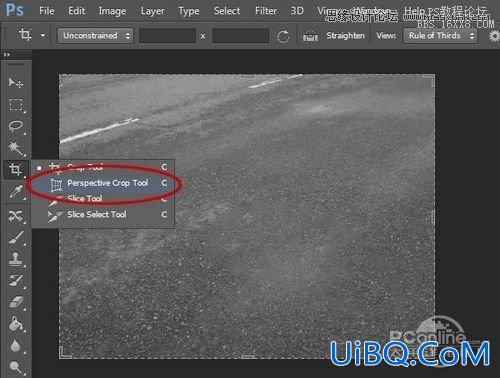Choose Slice Select Tool from flyout
The image size is (500, 378).
tap(103, 214)
